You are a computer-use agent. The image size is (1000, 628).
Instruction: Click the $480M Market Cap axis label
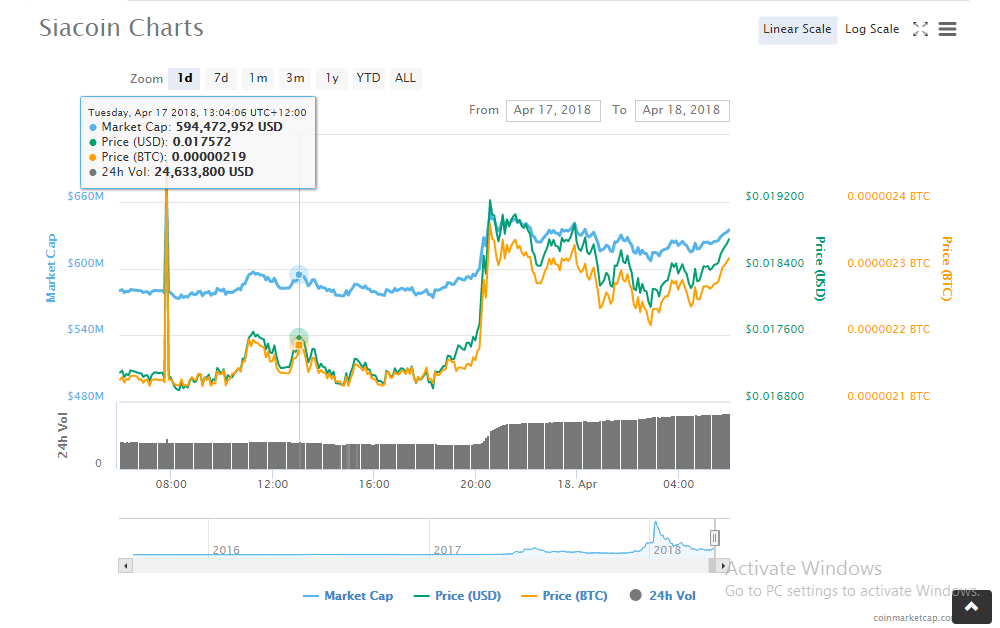click(x=85, y=397)
